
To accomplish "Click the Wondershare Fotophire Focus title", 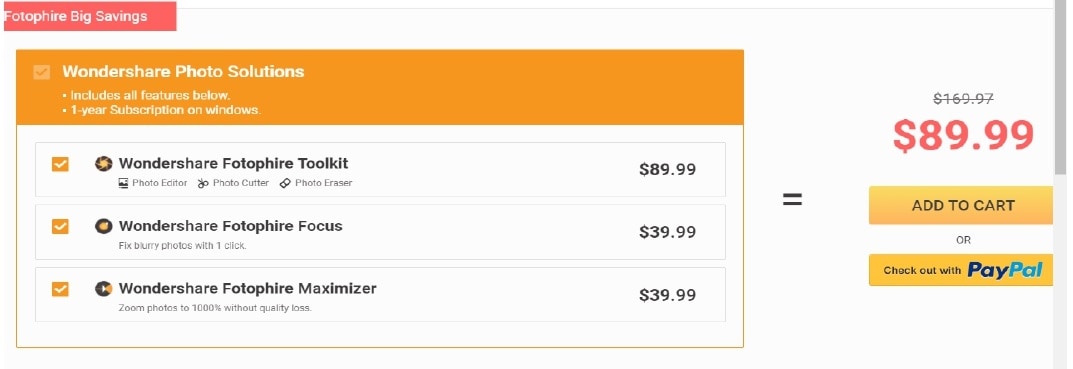I will pos(231,225).
